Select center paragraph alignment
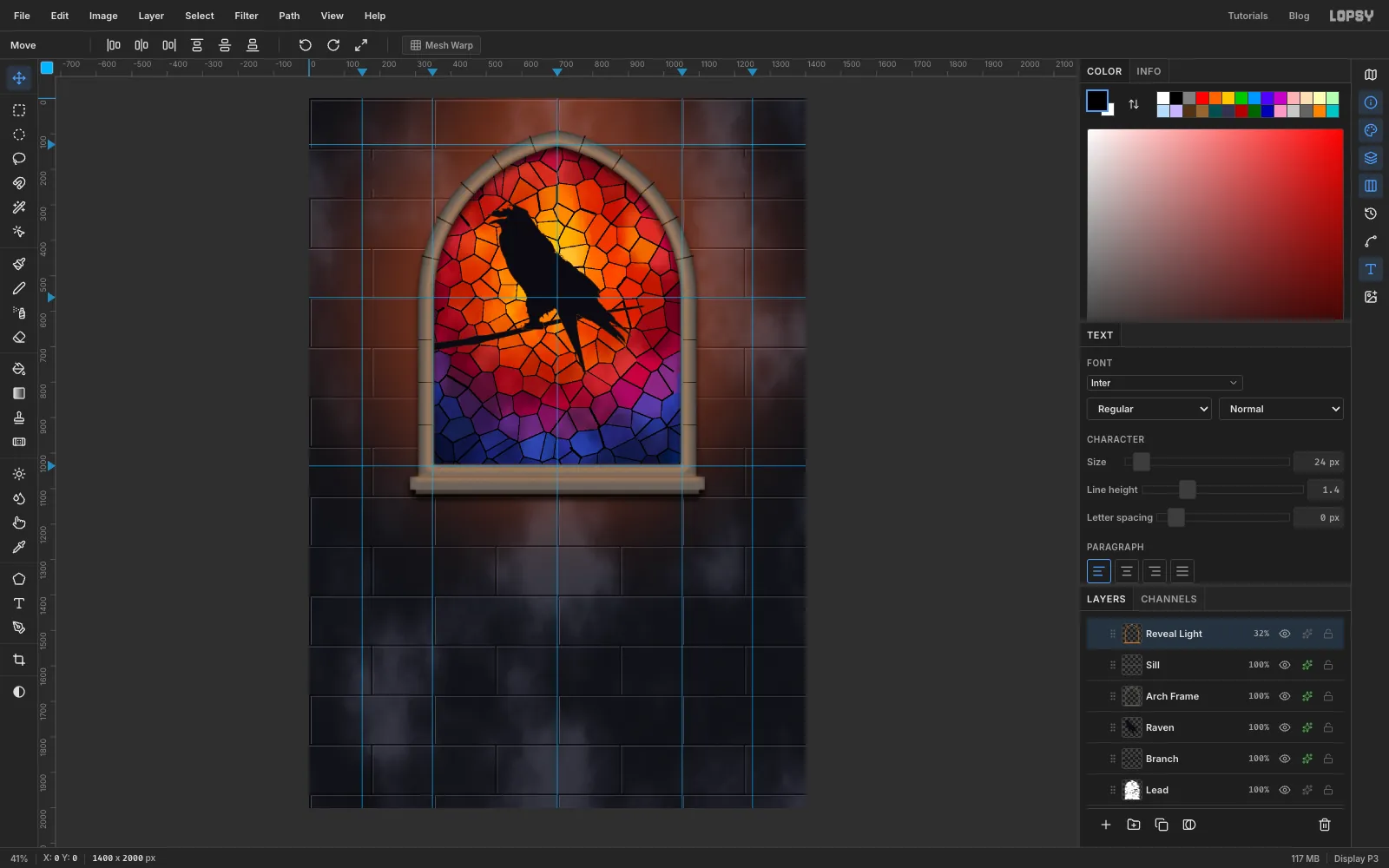Viewport: 1389px width, 868px height. [x=1127, y=571]
